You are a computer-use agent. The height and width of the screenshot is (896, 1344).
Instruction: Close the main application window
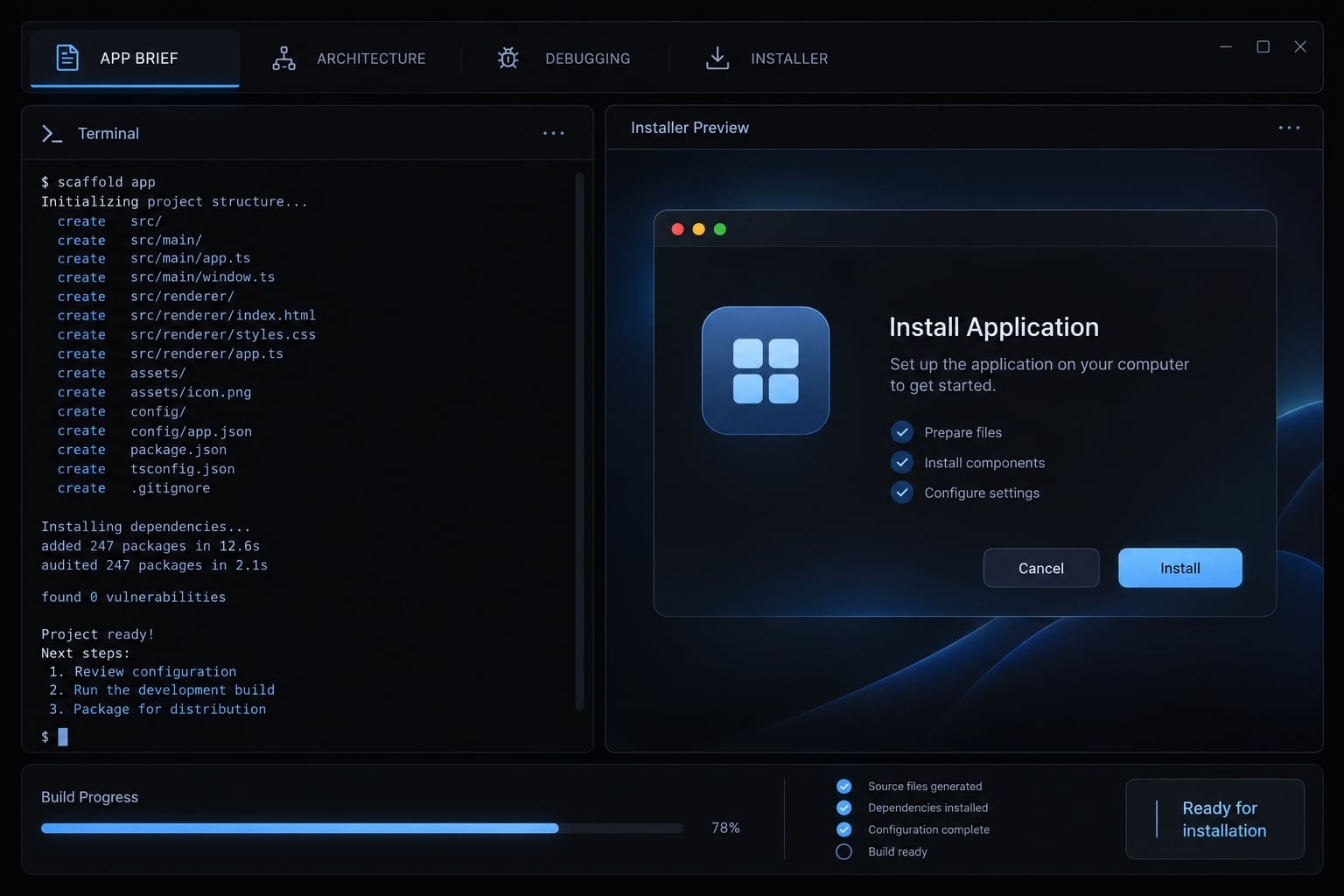(x=1300, y=46)
